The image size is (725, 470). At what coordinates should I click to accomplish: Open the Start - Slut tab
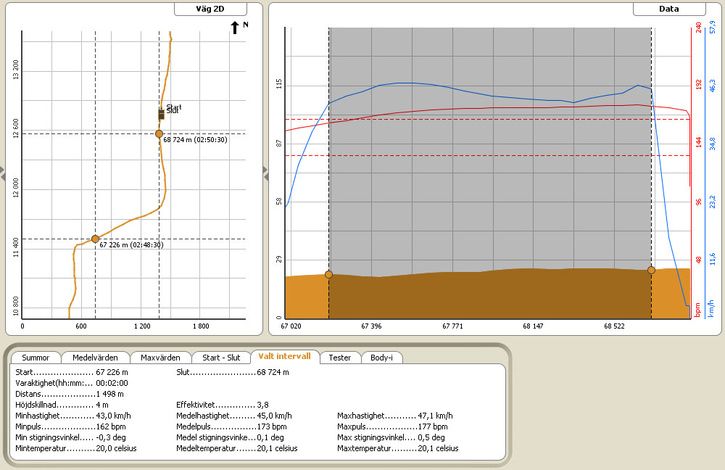(x=221, y=358)
